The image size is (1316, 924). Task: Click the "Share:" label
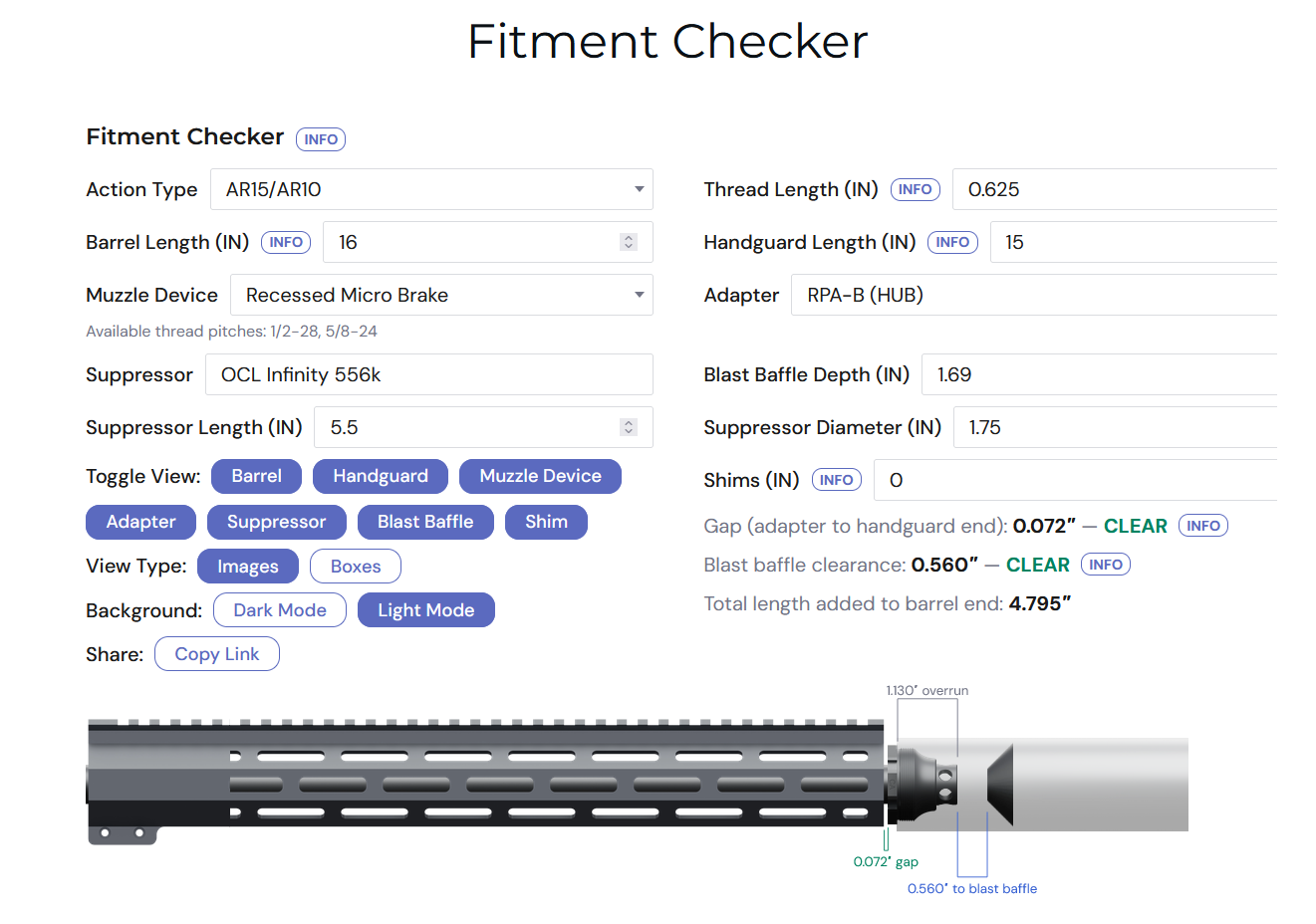tap(115, 654)
